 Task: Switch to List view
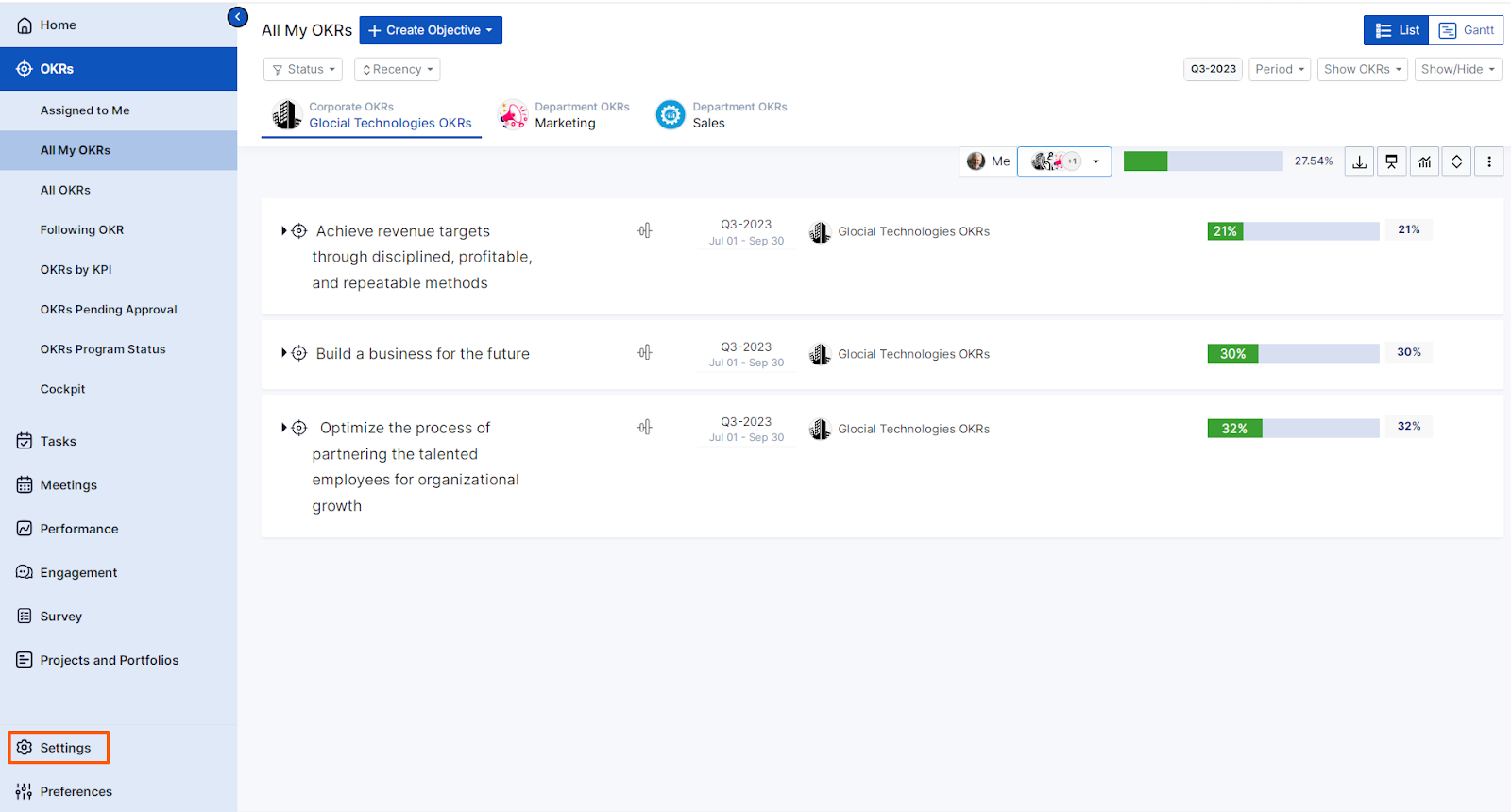coord(1397,30)
